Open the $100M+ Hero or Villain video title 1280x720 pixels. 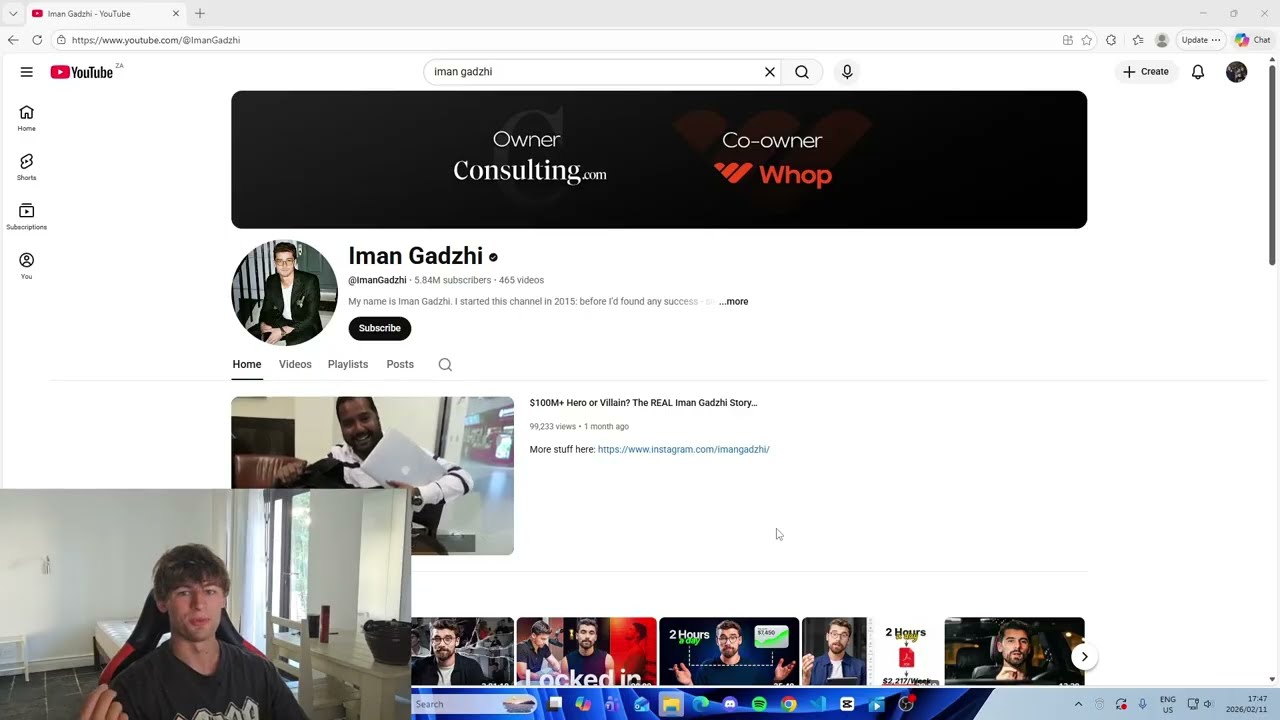643,403
